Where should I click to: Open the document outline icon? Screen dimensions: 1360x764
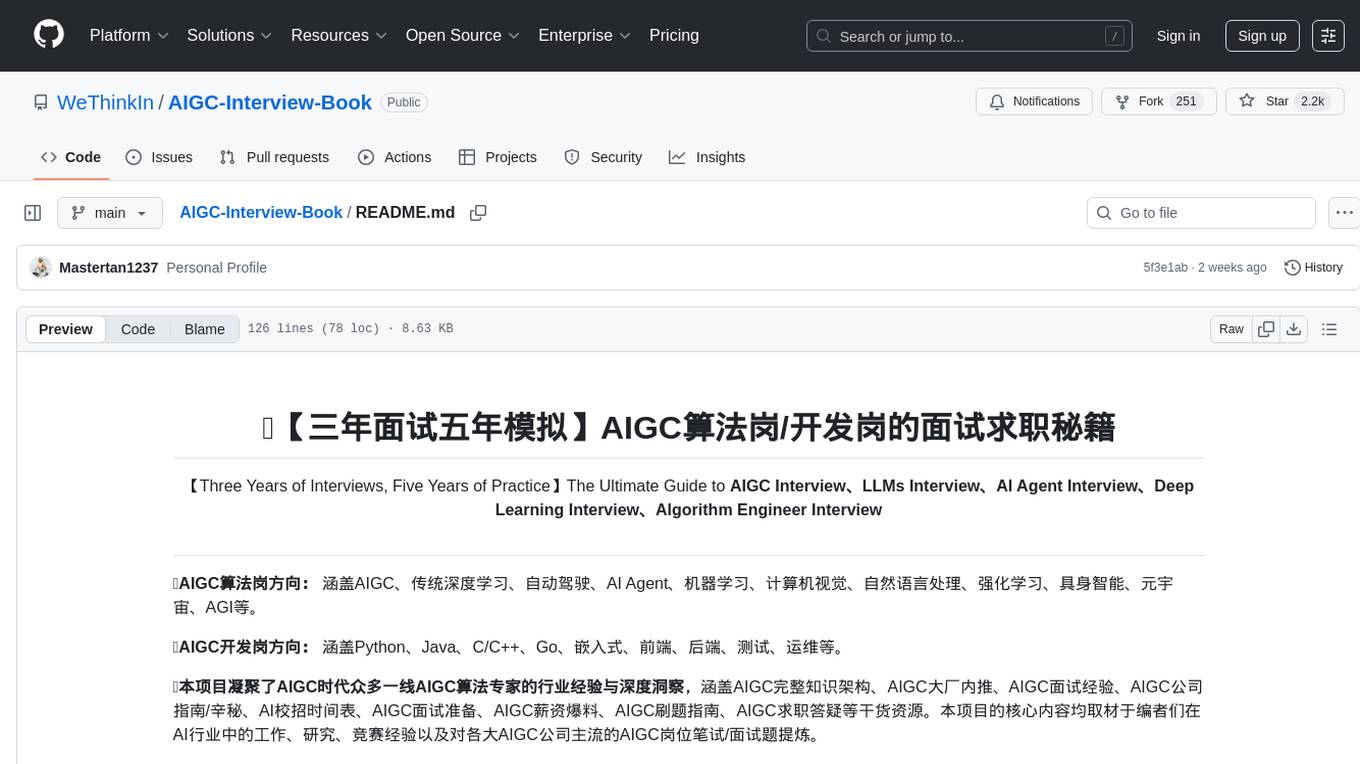pos(1329,329)
